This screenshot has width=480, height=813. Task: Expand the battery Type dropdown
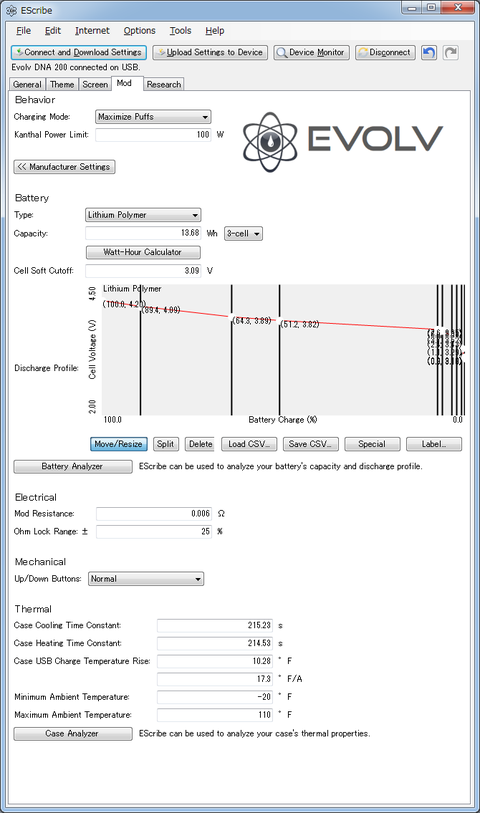(143, 215)
